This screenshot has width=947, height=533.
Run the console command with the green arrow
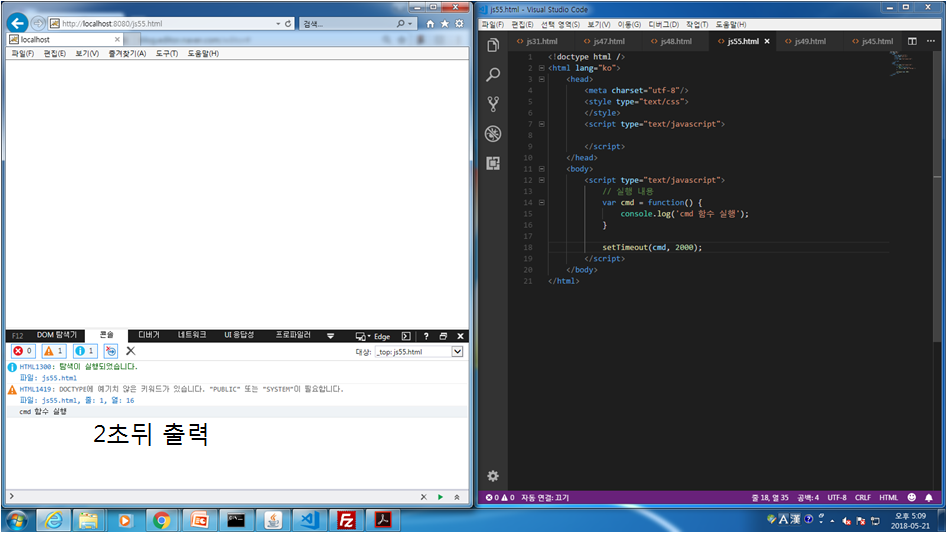(x=440, y=497)
